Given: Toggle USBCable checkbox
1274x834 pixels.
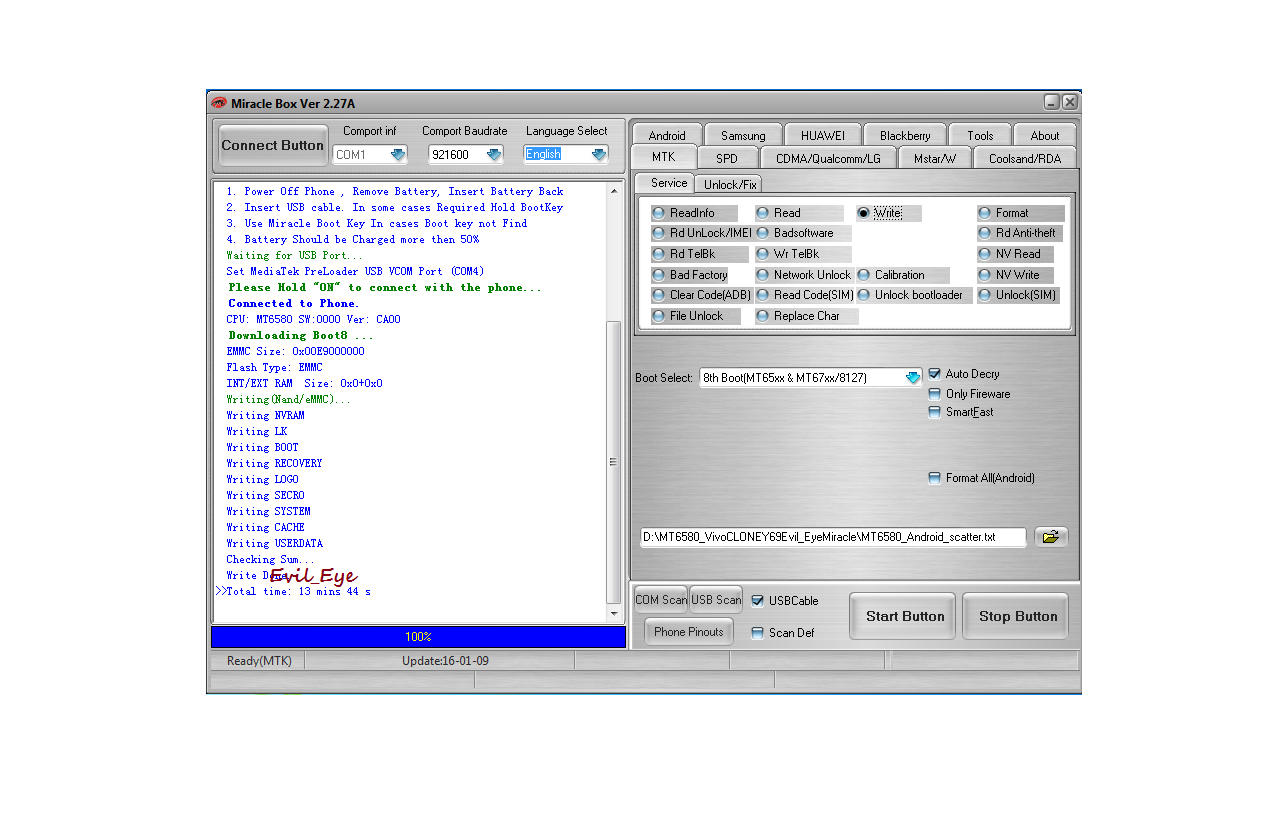Looking at the screenshot, I should [758, 601].
